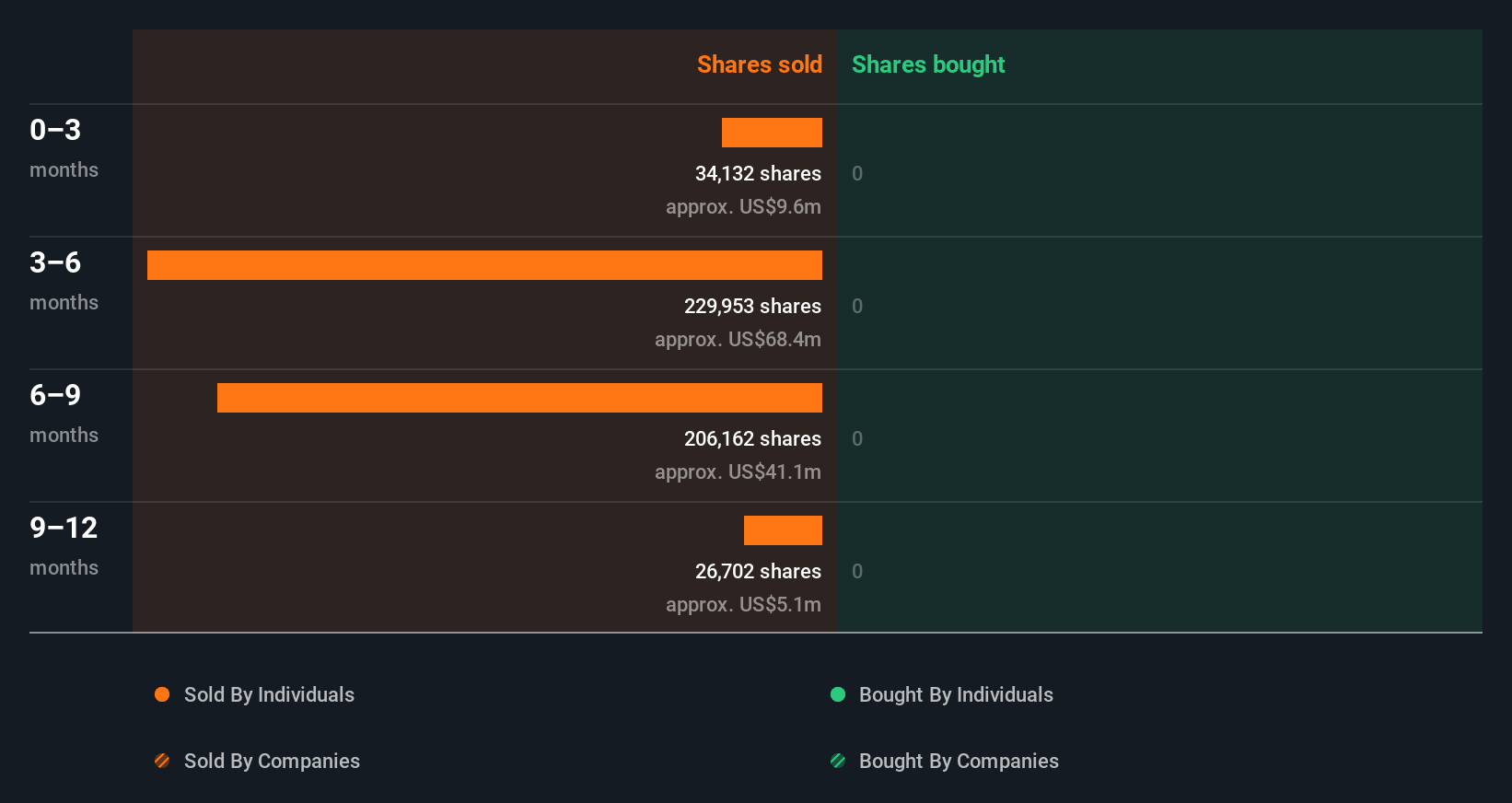
Task: Select the Bought By Individuals legend label
Action: pyautogui.click(x=956, y=695)
